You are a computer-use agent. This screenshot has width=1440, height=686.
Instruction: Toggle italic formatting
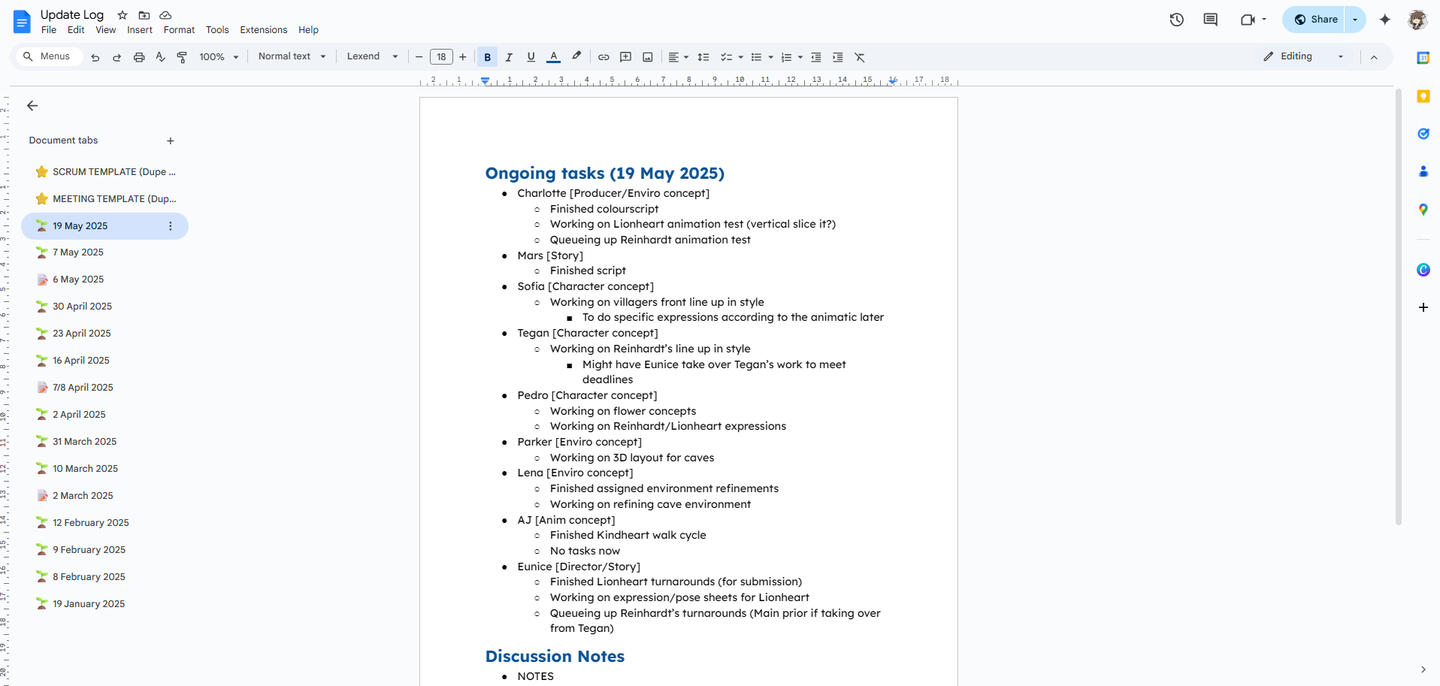(509, 57)
